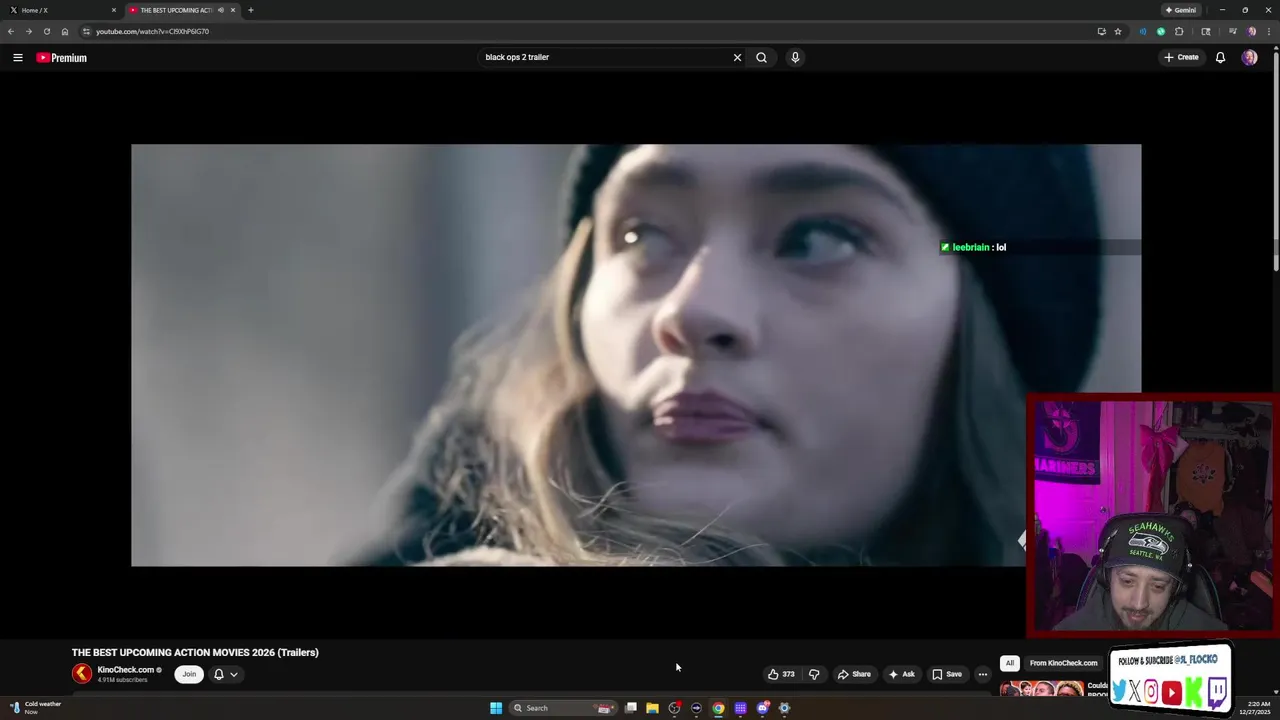Like the video with thumbs up
The height and width of the screenshot is (720, 1280).
click(x=782, y=674)
